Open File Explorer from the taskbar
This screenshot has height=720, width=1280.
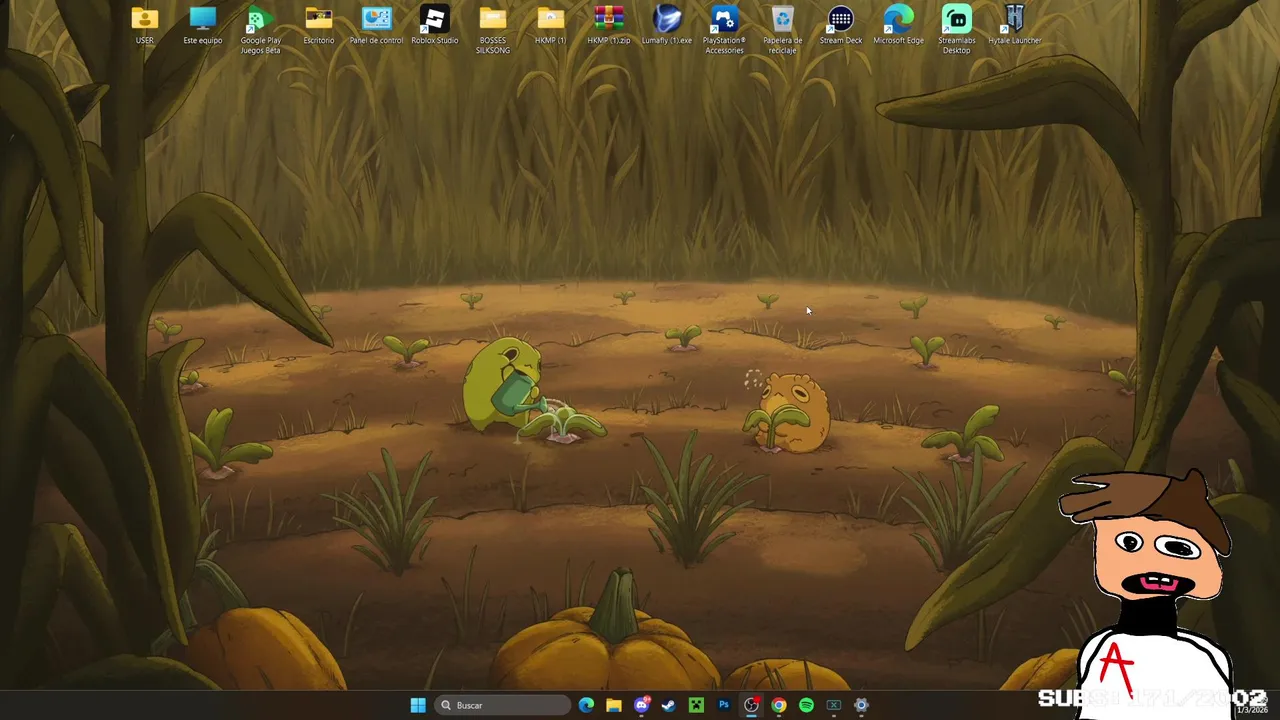pyautogui.click(x=613, y=705)
